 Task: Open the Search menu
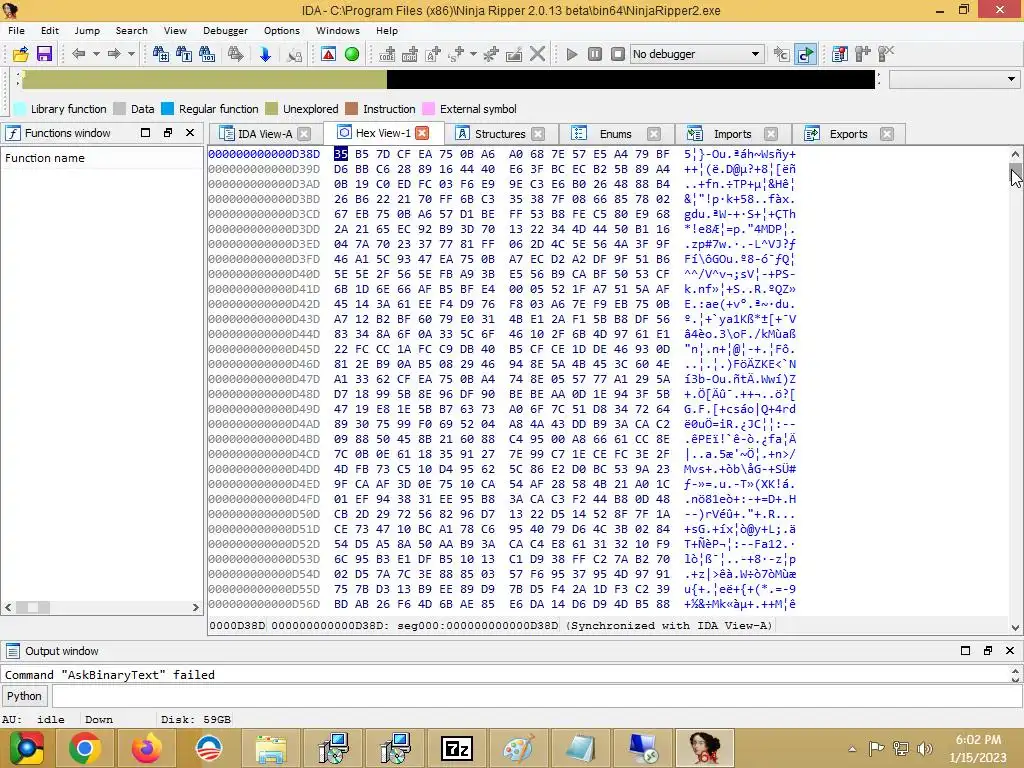click(x=131, y=31)
